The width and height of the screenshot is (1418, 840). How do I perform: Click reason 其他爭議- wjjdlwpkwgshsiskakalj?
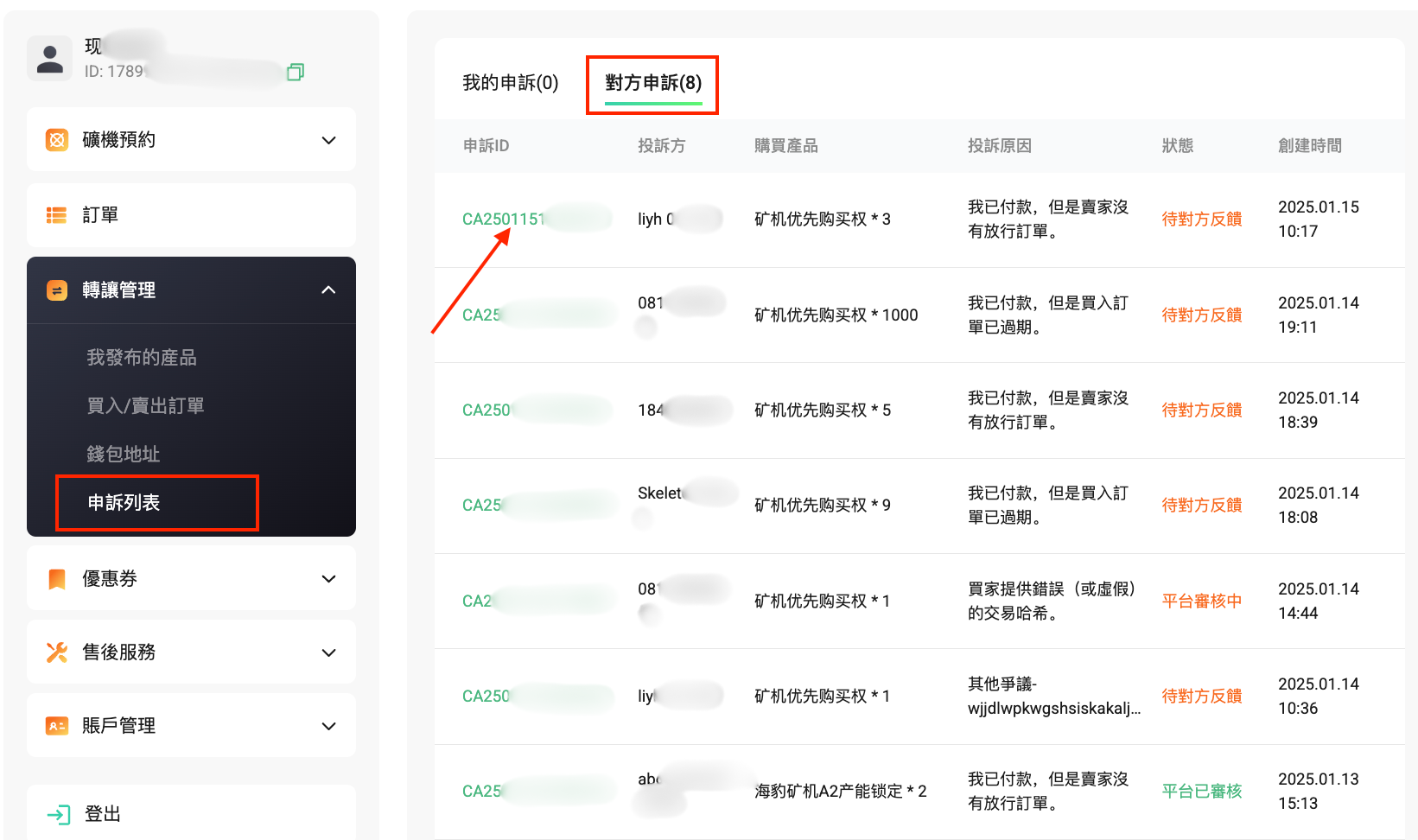pyautogui.click(x=1054, y=697)
